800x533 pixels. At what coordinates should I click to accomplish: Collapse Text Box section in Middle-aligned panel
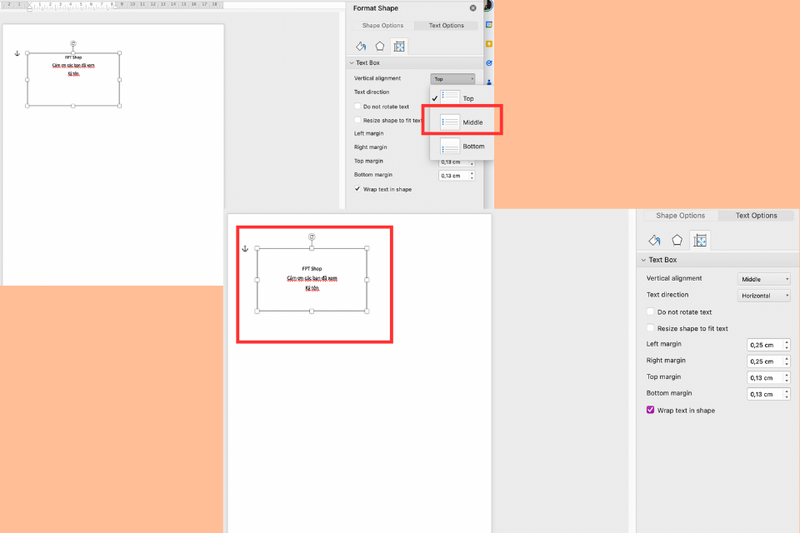coord(643,260)
